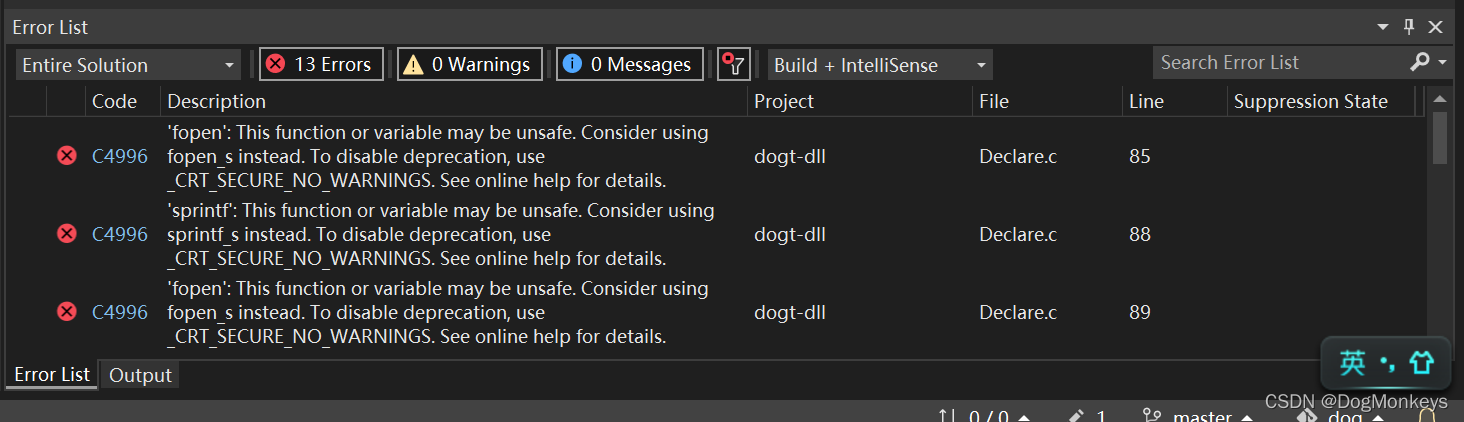Select the Error List tab
Viewport: 1464px width, 422px height.
[52, 375]
